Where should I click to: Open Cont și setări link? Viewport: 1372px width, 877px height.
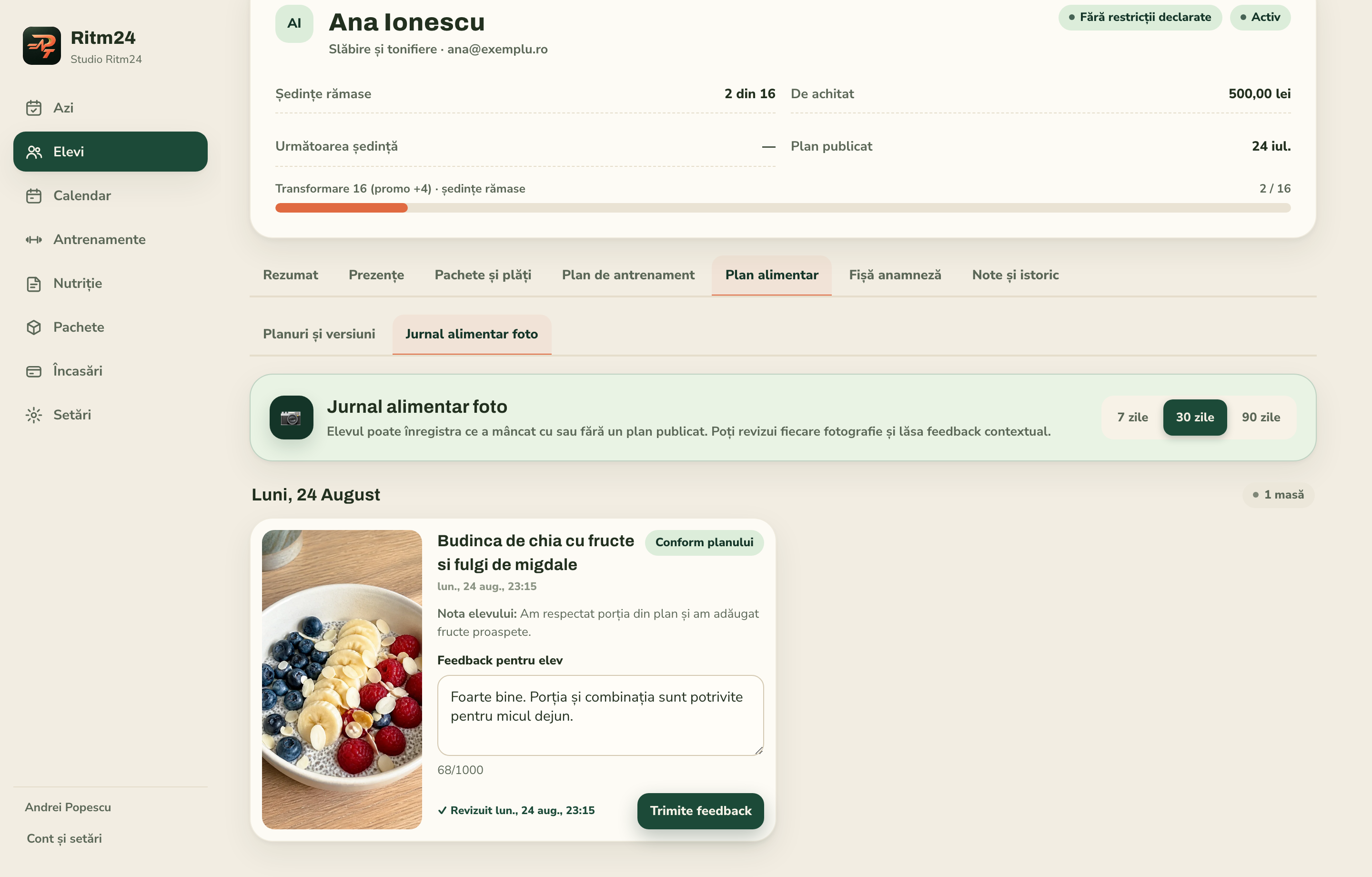(x=64, y=839)
